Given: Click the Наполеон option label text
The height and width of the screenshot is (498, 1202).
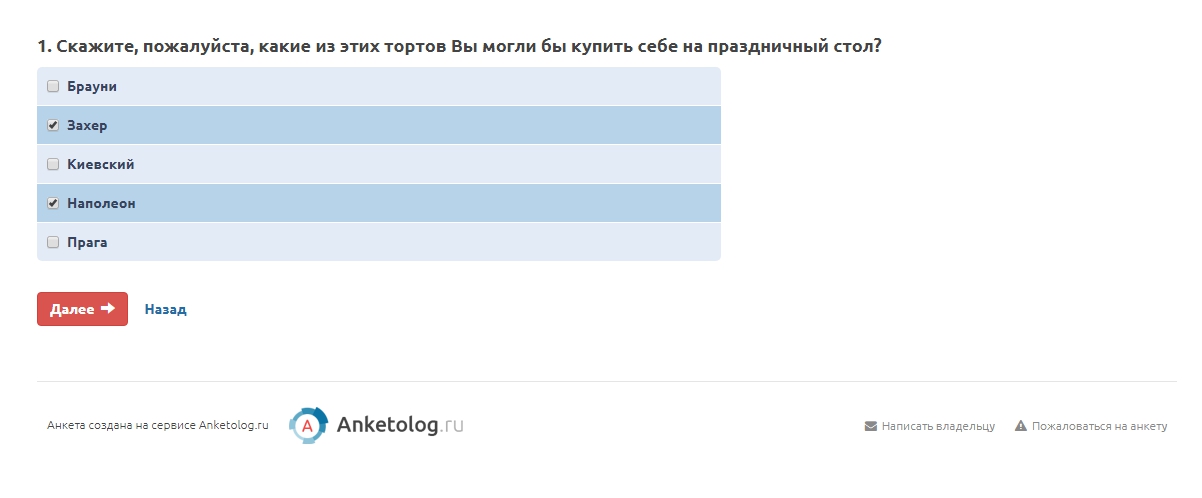Looking at the screenshot, I should [101, 203].
